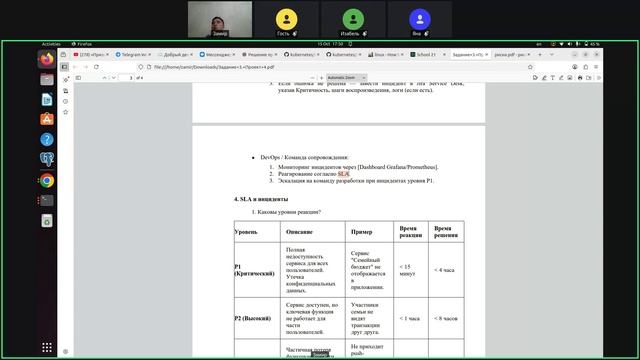Save the PDF with the download icon
This screenshot has height=360, width=640.
pyautogui.click(x=589, y=78)
